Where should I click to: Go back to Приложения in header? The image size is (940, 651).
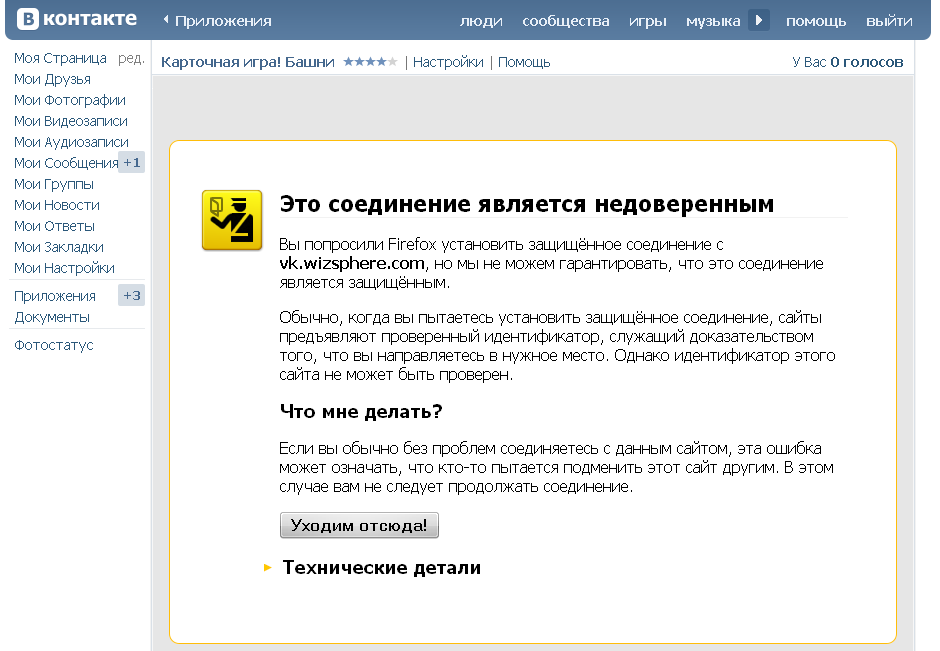217,21
